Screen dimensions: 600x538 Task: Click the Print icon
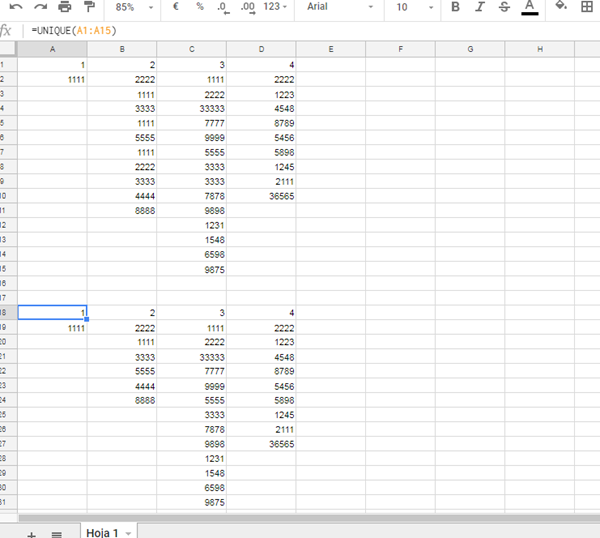coord(65,7)
